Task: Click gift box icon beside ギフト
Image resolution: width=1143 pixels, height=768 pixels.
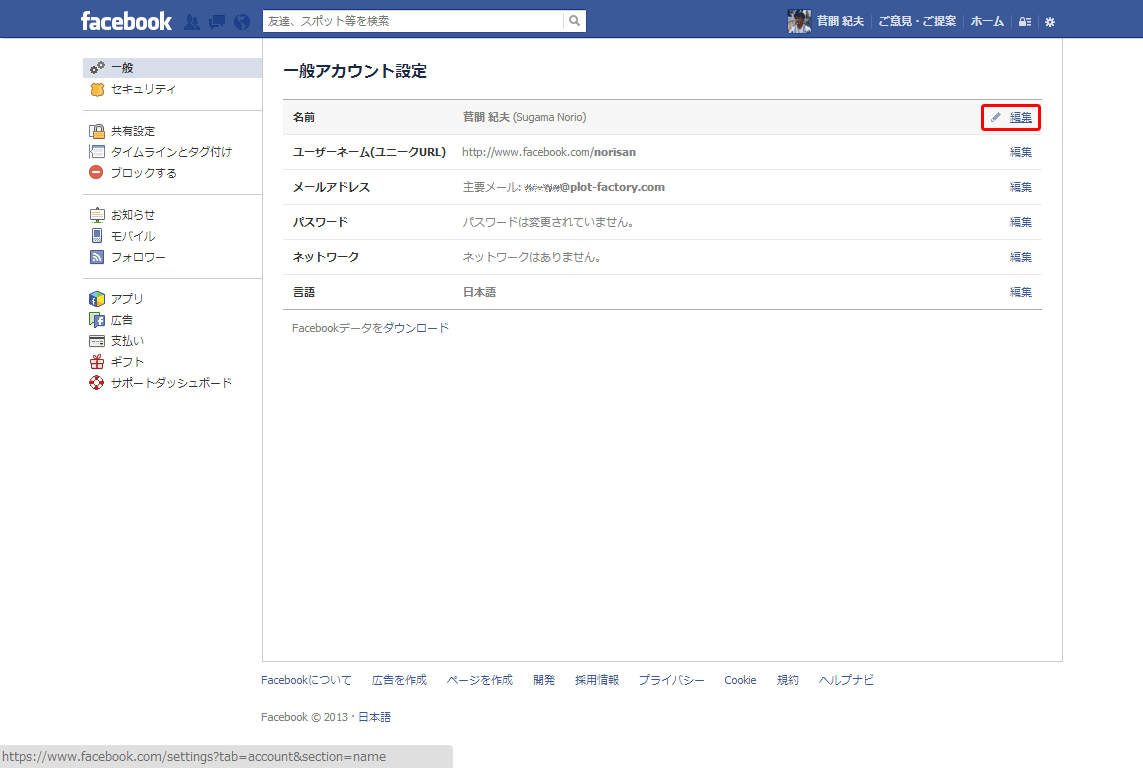Action: (97, 361)
